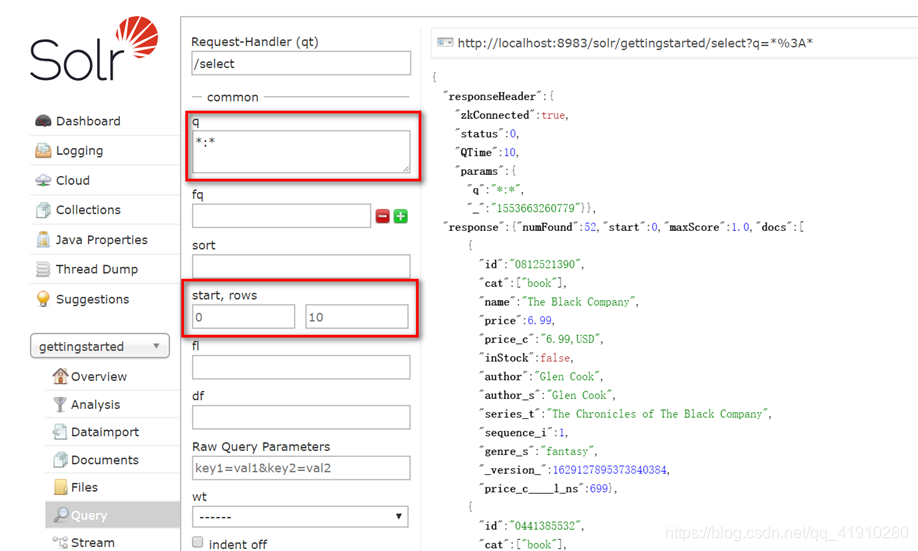
Task: Click the Cloud icon
Action: [x=43, y=180]
